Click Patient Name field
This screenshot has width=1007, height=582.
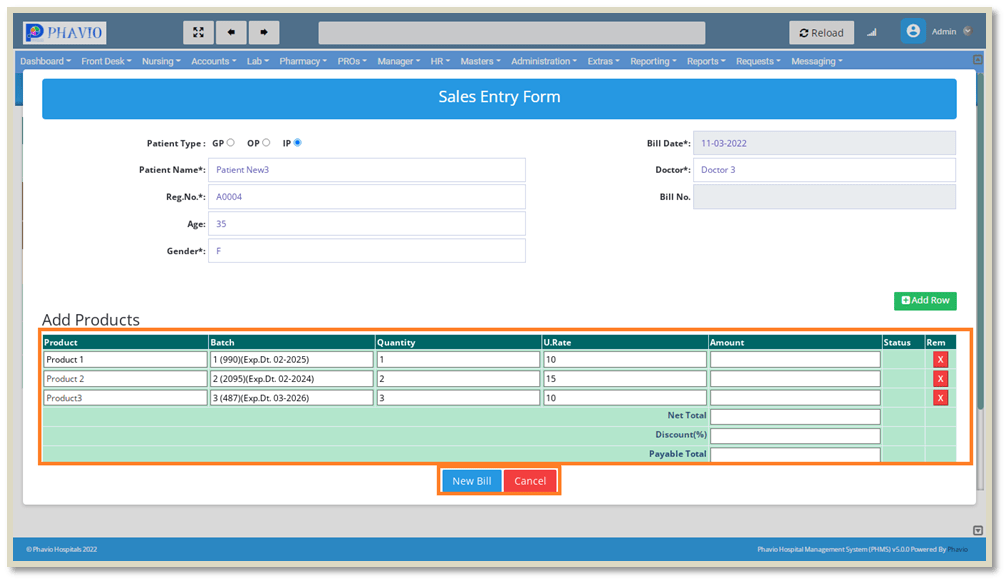click(367, 170)
